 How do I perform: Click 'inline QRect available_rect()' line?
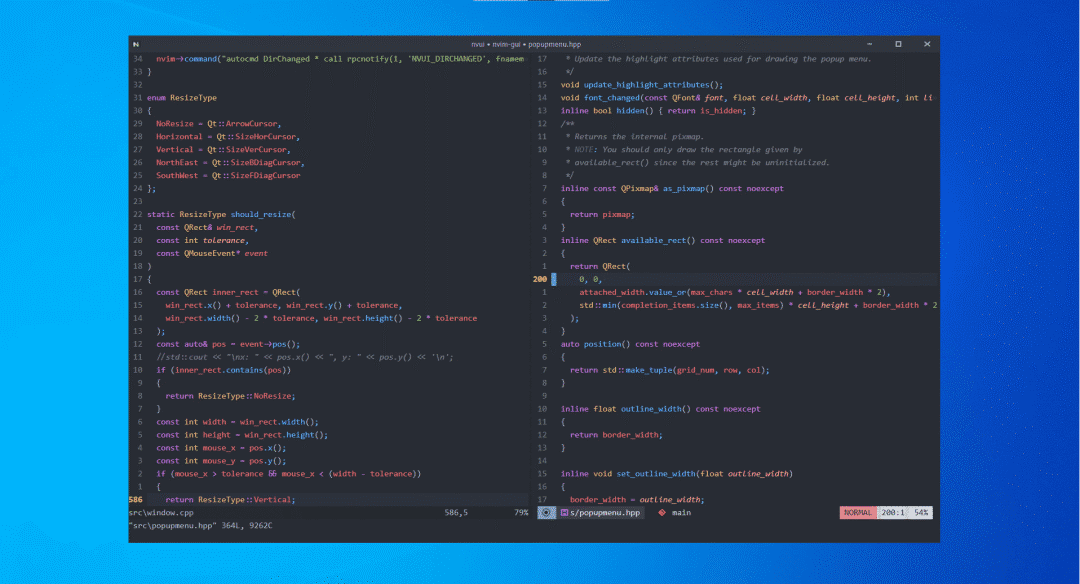click(663, 240)
